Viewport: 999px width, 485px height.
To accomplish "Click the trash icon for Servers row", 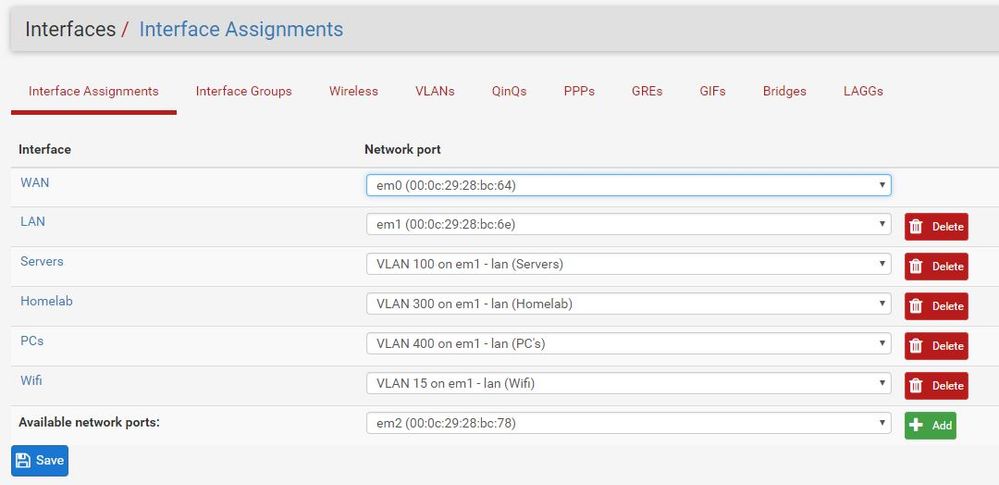I will click(x=918, y=267).
